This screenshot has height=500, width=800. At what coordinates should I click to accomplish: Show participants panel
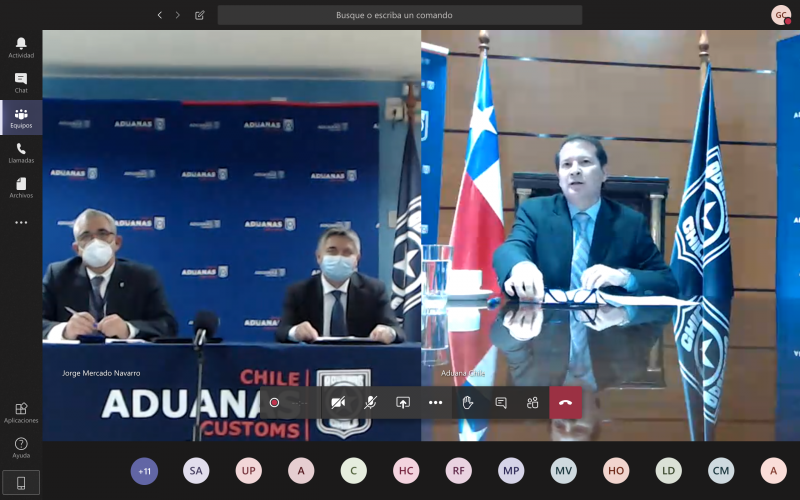(533, 403)
